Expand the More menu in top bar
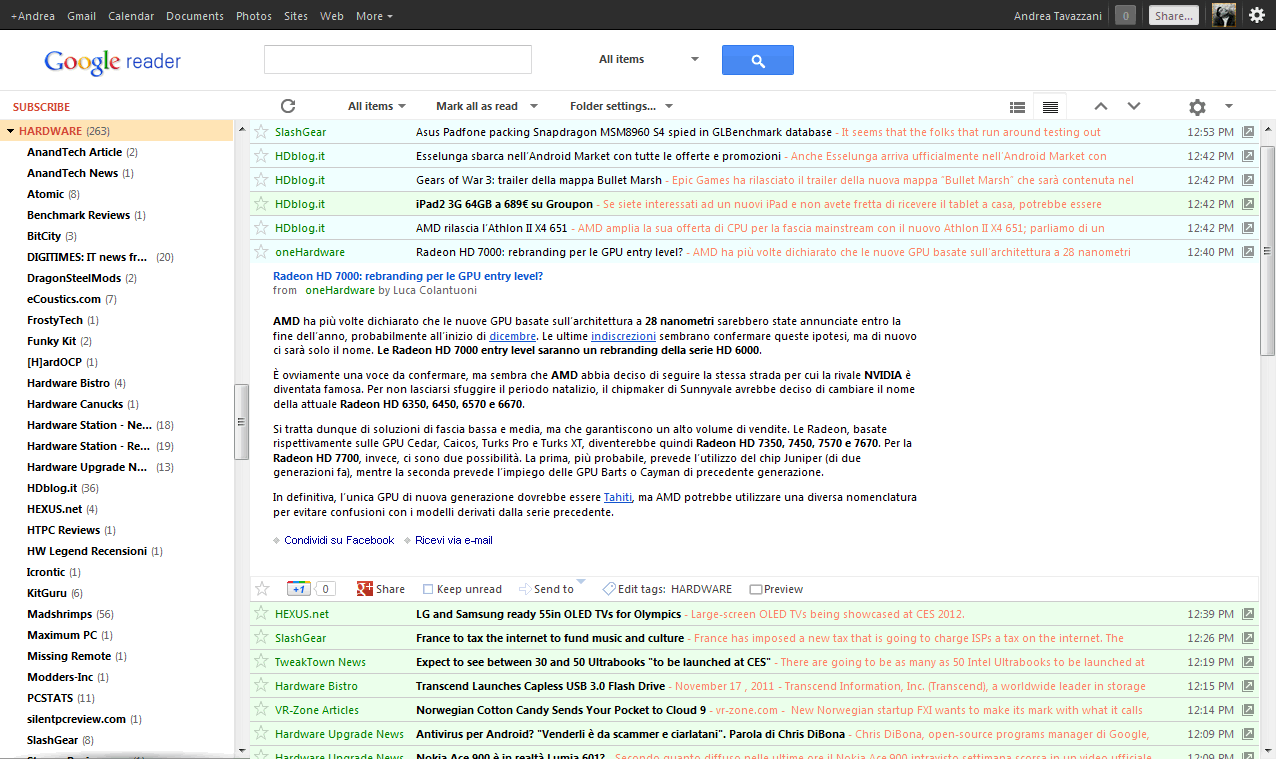The image size is (1276, 772). (374, 16)
